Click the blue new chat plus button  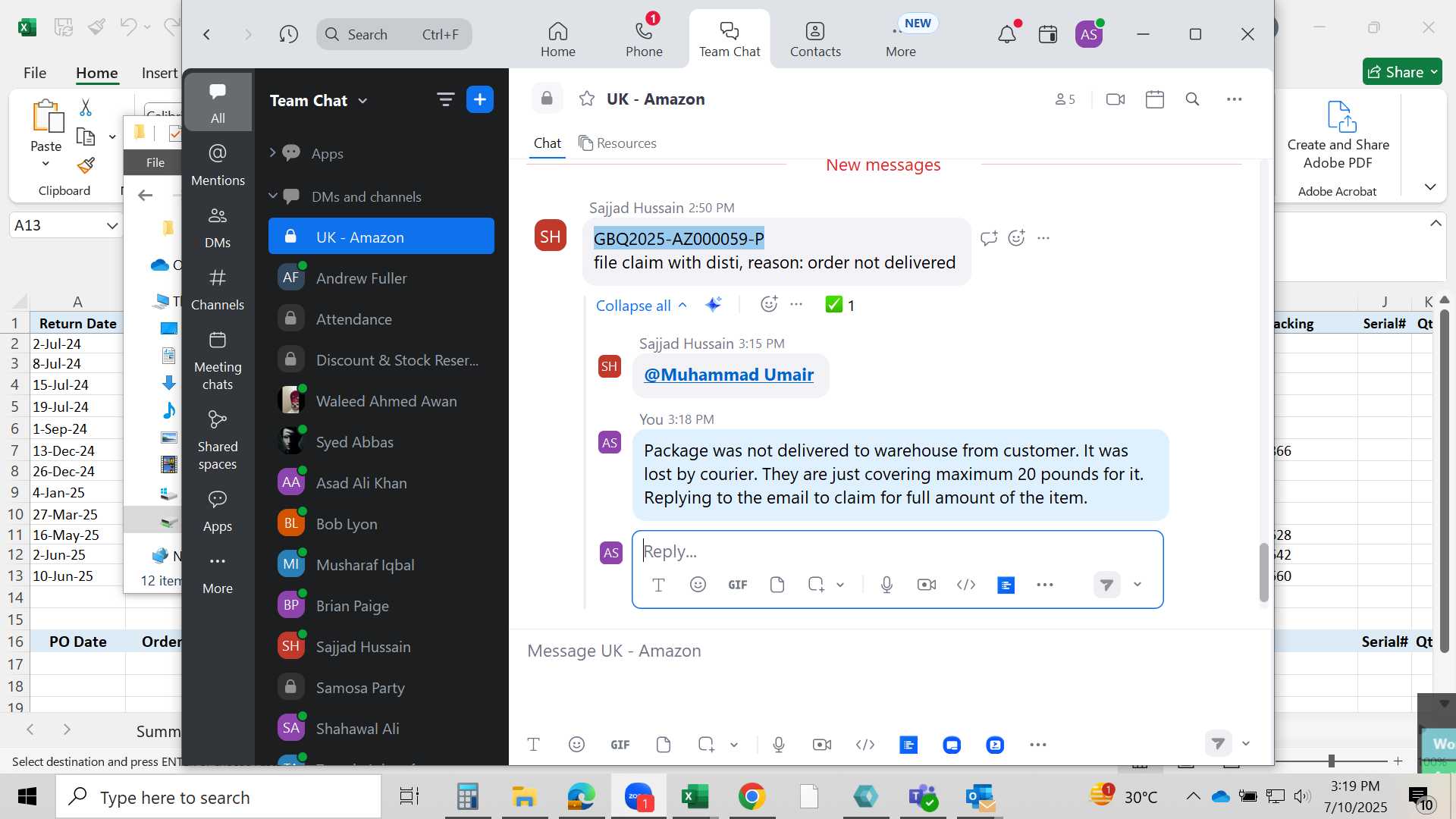(480, 99)
